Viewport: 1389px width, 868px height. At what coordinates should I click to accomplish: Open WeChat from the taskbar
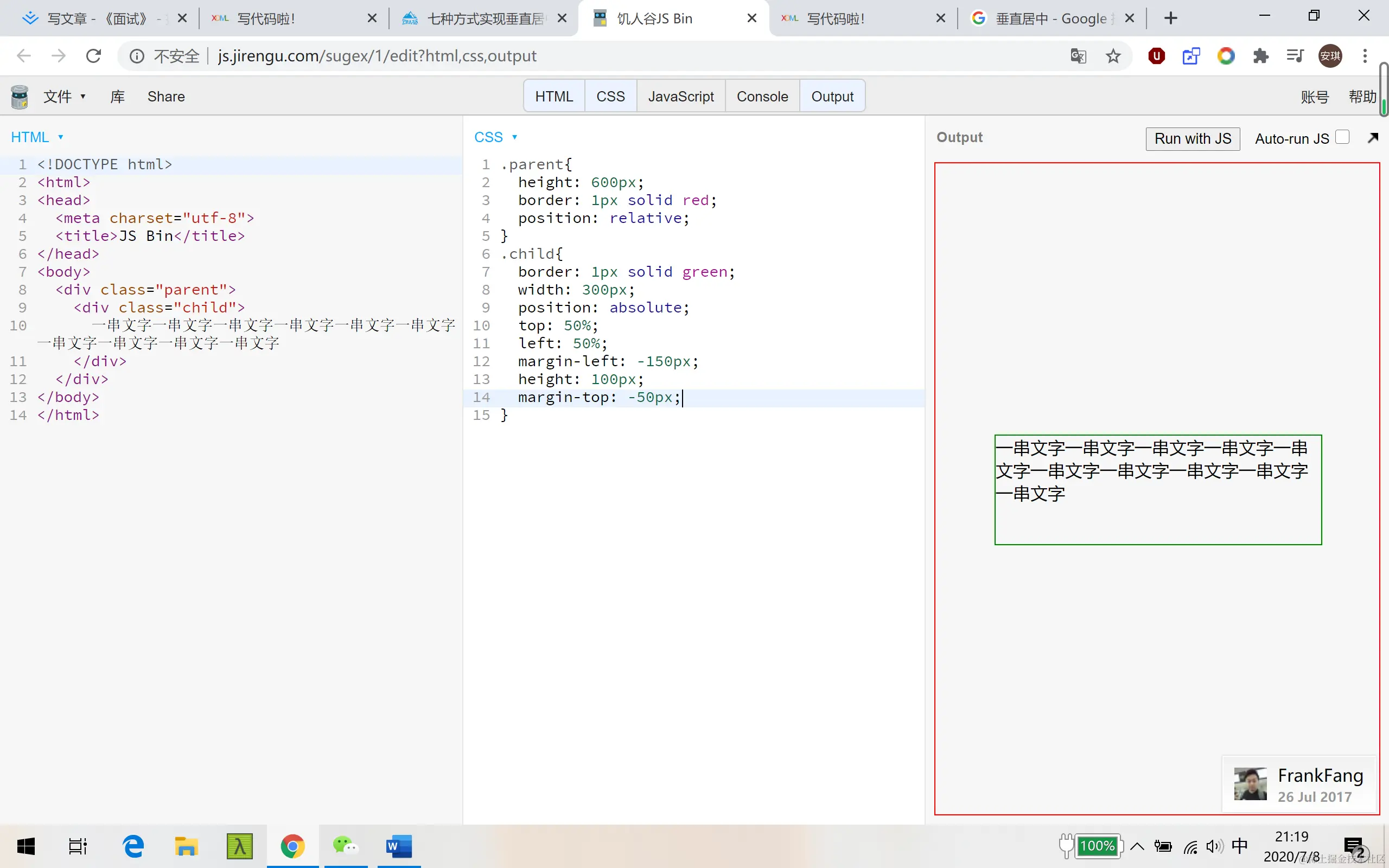coord(345,846)
